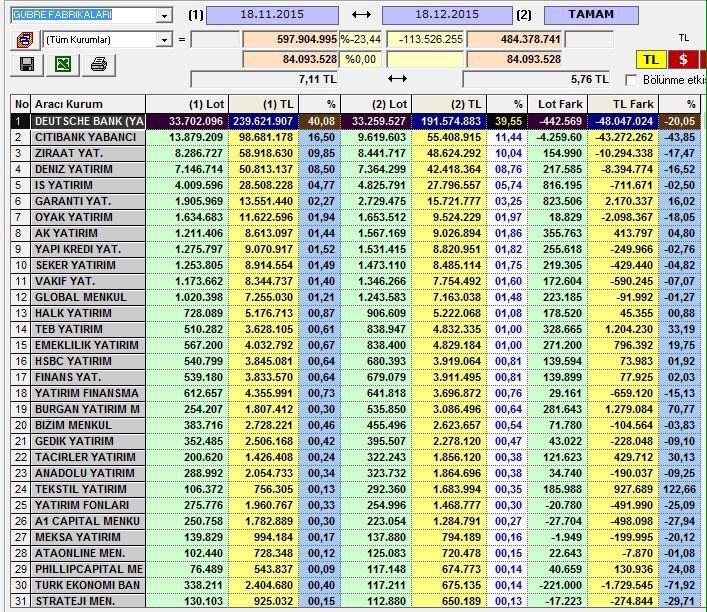
Task: Select FINANS YAT. row name
Action: coord(88,377)
